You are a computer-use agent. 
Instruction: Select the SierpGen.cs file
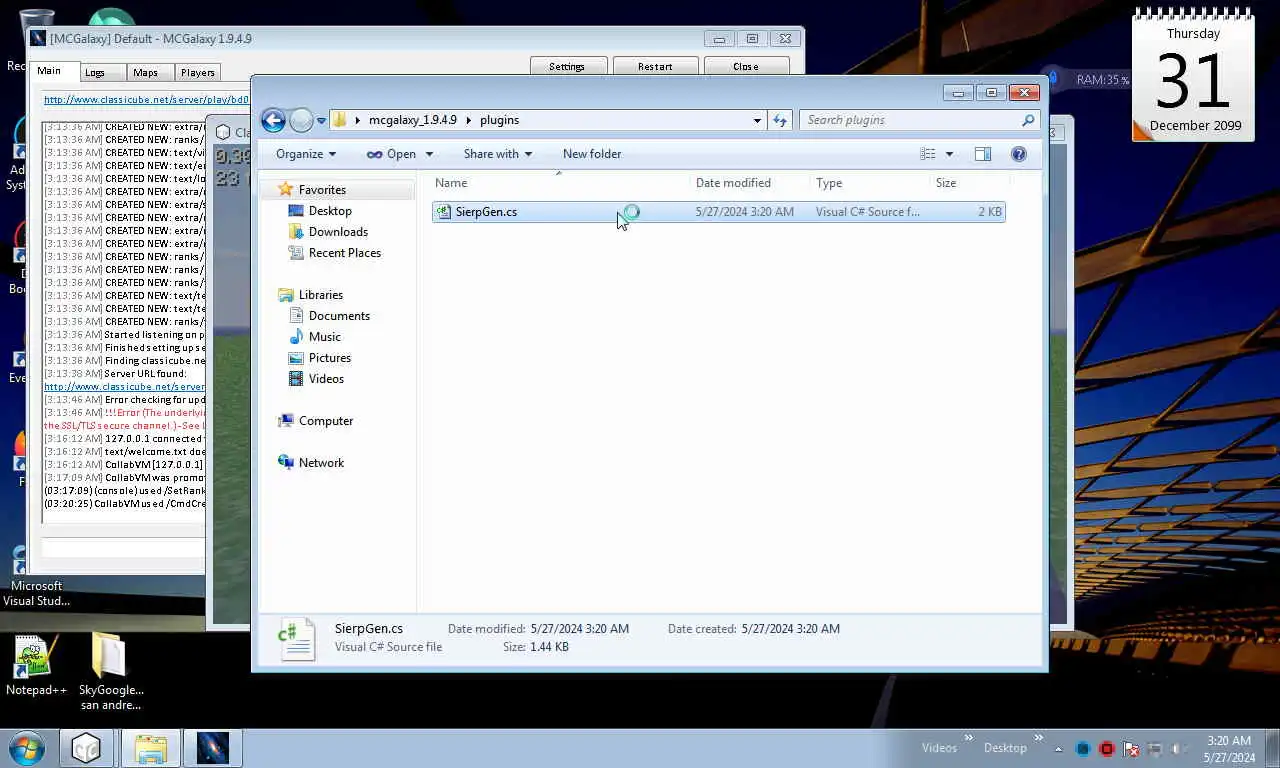coord(718,212)
